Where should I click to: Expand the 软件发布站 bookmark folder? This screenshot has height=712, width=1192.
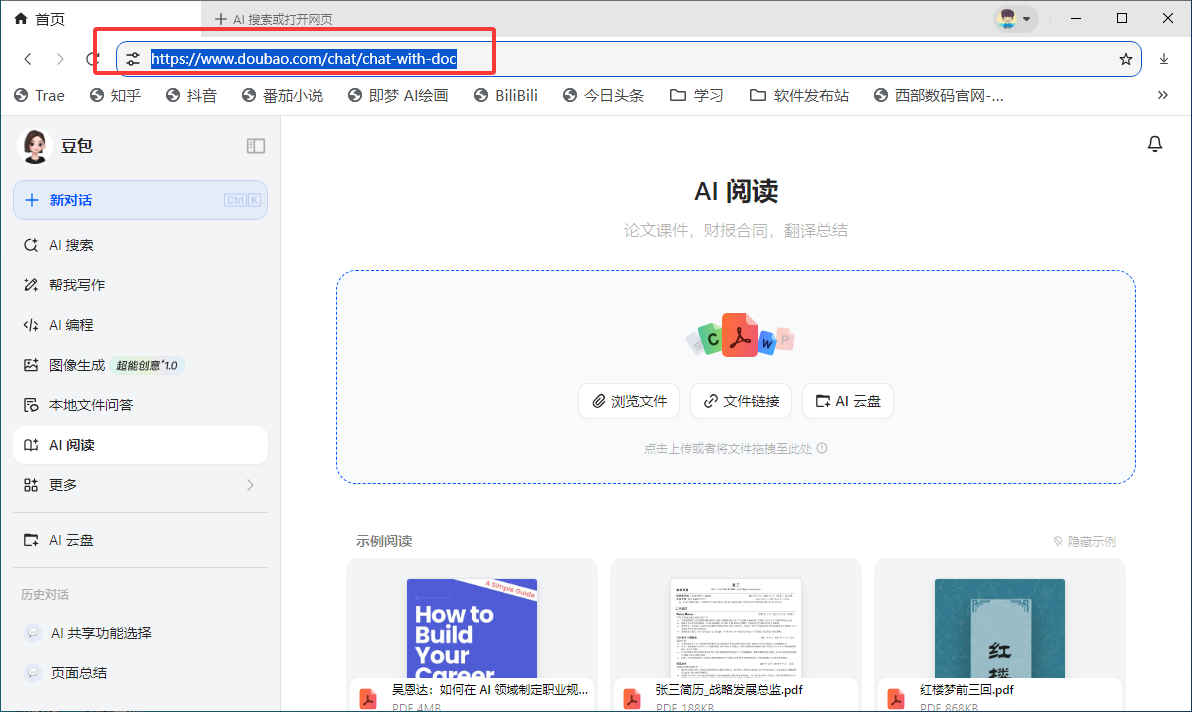pos(799,96)
